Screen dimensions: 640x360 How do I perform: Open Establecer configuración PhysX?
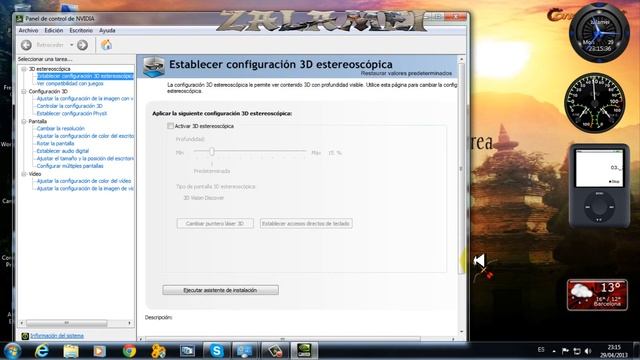coord(71,113)
